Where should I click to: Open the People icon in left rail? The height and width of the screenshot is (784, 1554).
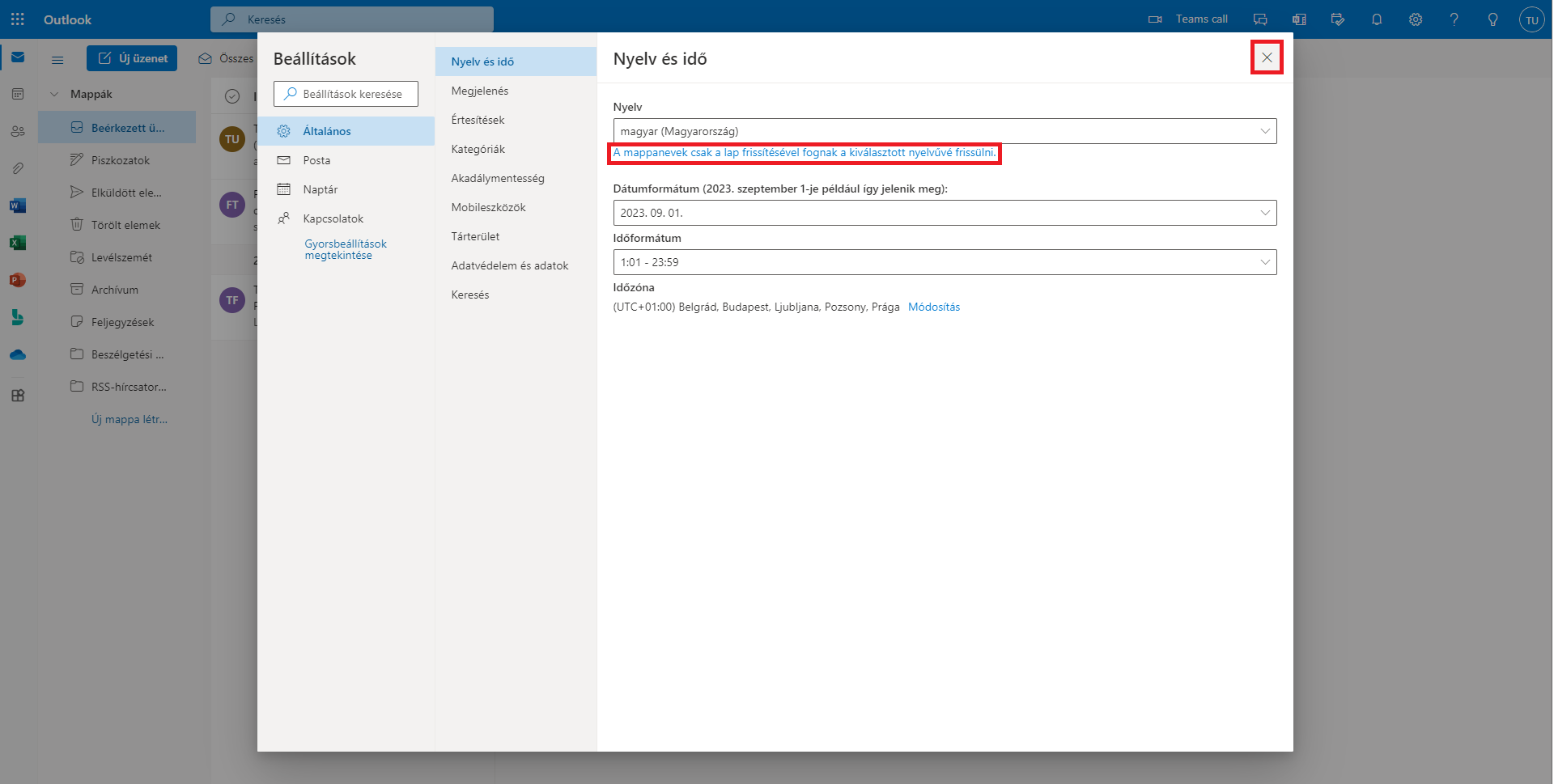(x=18, y=131)
